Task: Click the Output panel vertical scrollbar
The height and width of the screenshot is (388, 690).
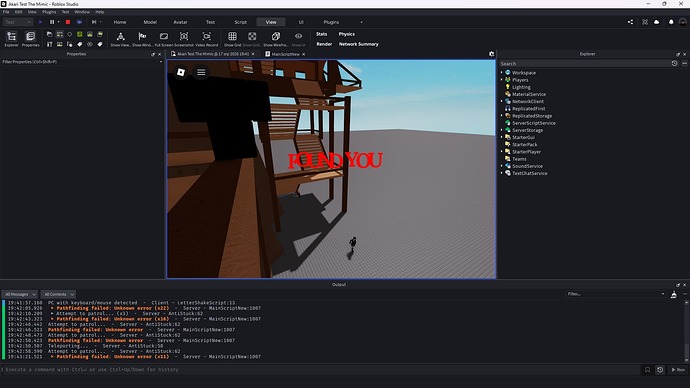Action: 686,331
